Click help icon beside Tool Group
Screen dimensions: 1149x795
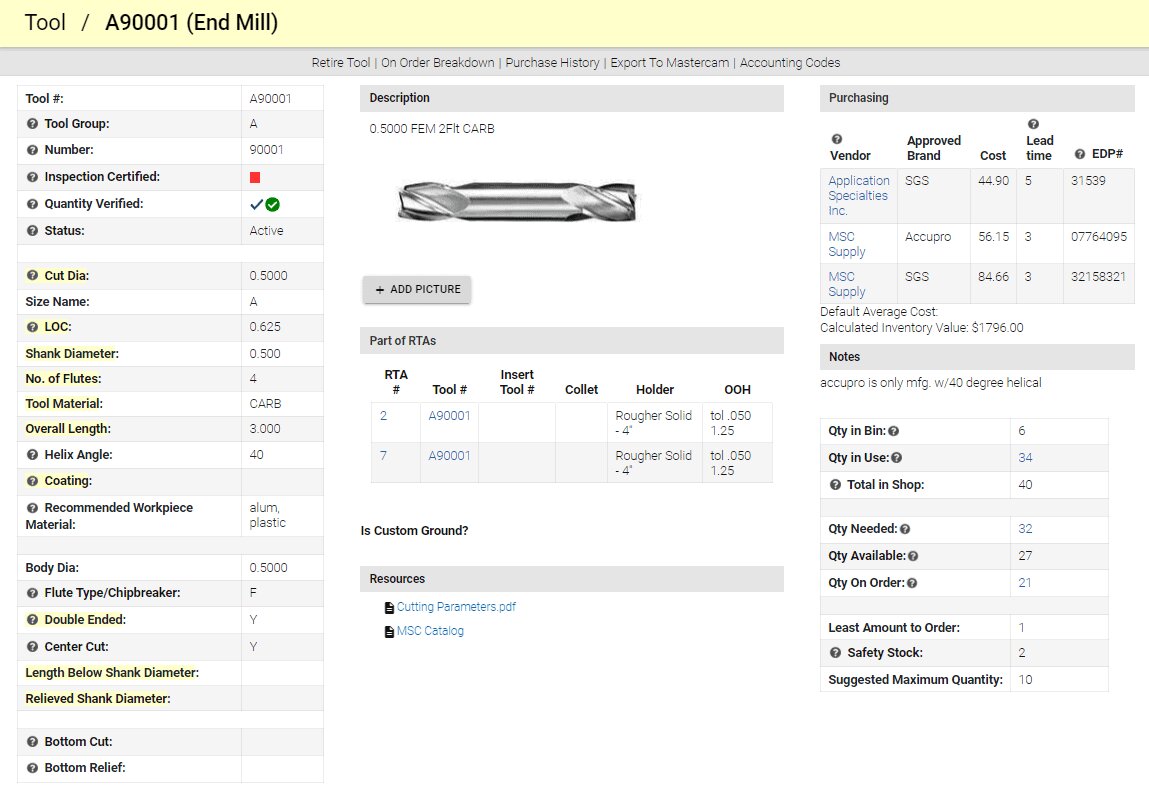coord(32,124)
